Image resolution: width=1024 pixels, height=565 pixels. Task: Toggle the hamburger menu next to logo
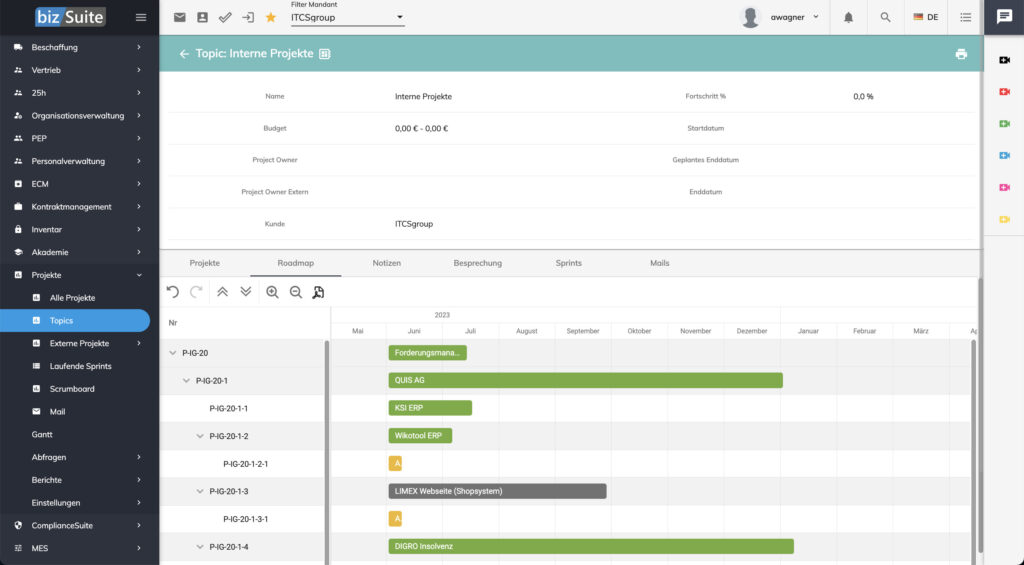[141, 18]
